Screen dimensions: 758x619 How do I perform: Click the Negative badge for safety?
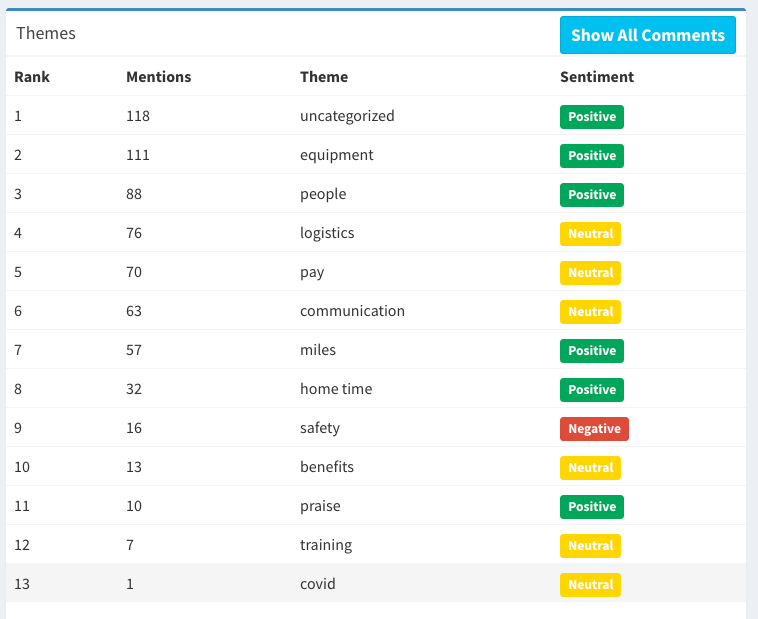pyautogui.click(x=594, y=429)
